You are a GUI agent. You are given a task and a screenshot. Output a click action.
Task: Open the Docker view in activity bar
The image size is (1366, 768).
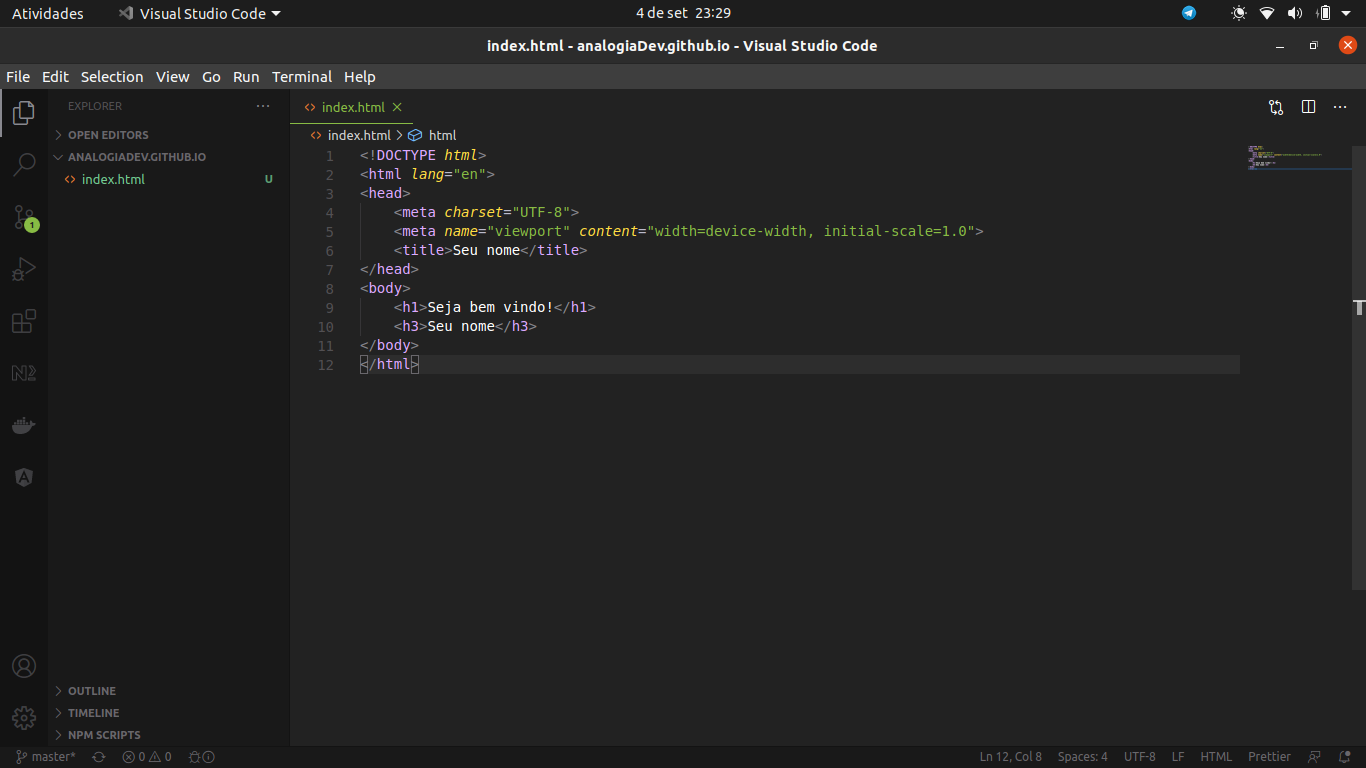click(24, 426)
